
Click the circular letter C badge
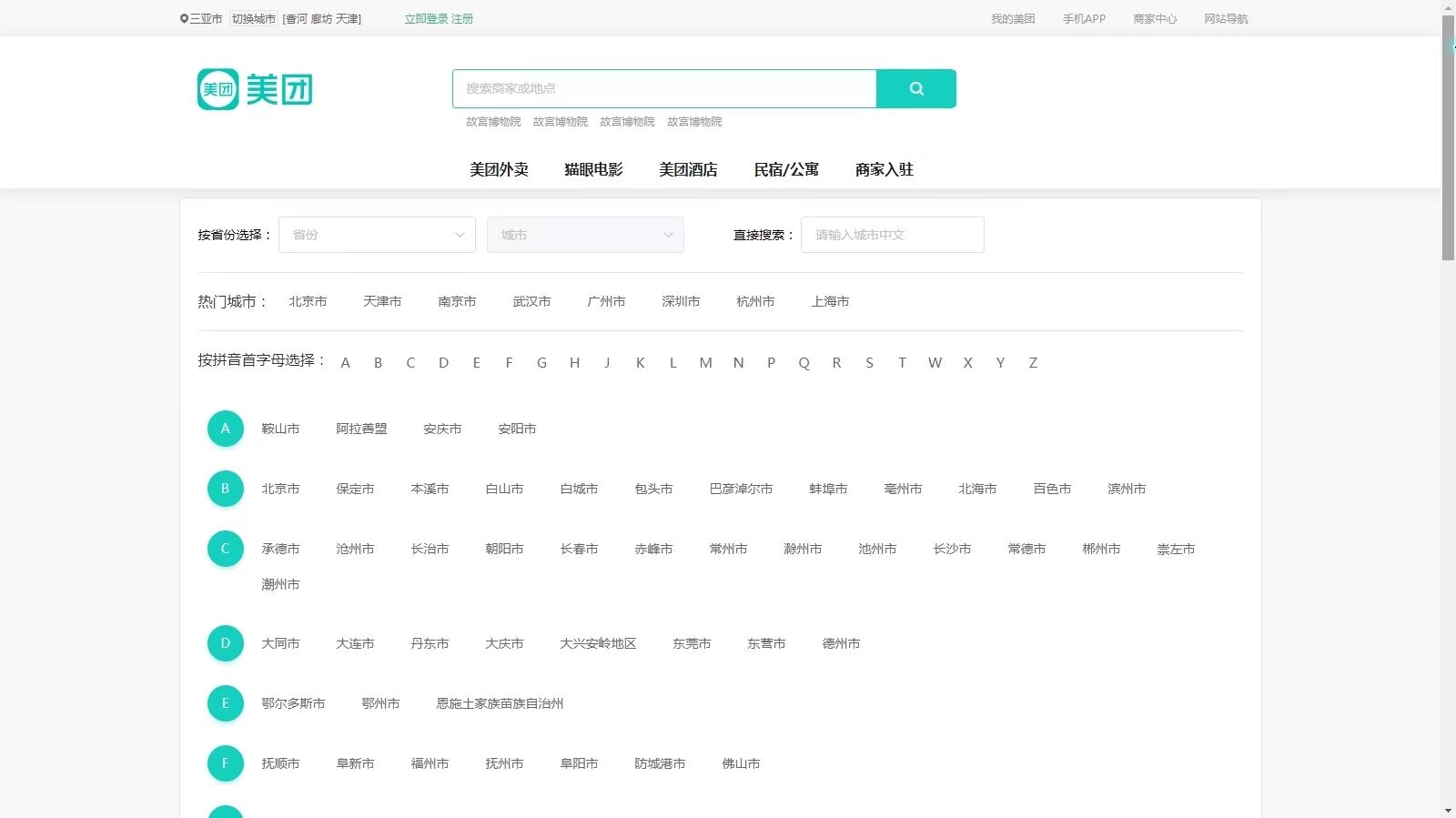[x=226, y=549]
